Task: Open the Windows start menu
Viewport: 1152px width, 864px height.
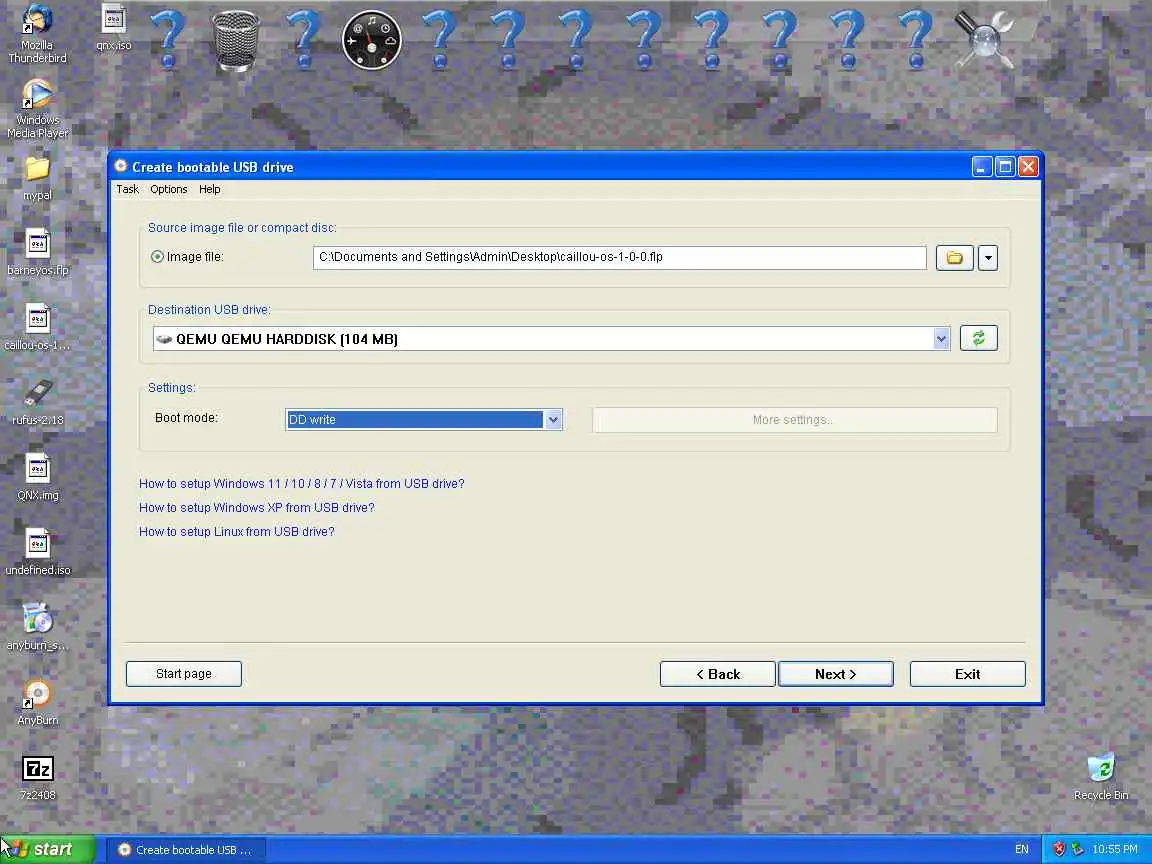Action: click(48, 849)
